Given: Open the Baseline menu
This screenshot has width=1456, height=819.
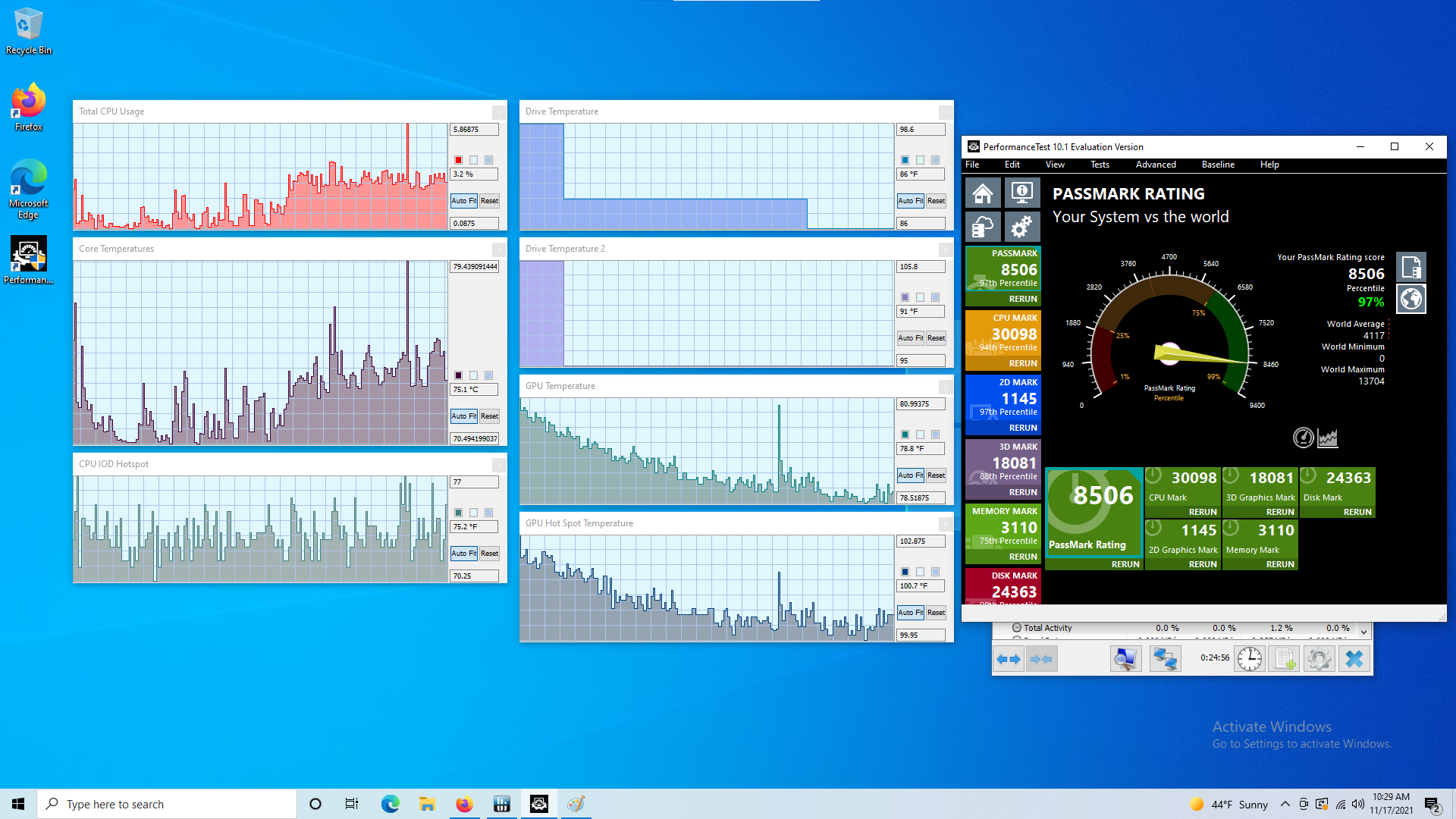Looking at the screenshot, I should tap(1217, 165).
